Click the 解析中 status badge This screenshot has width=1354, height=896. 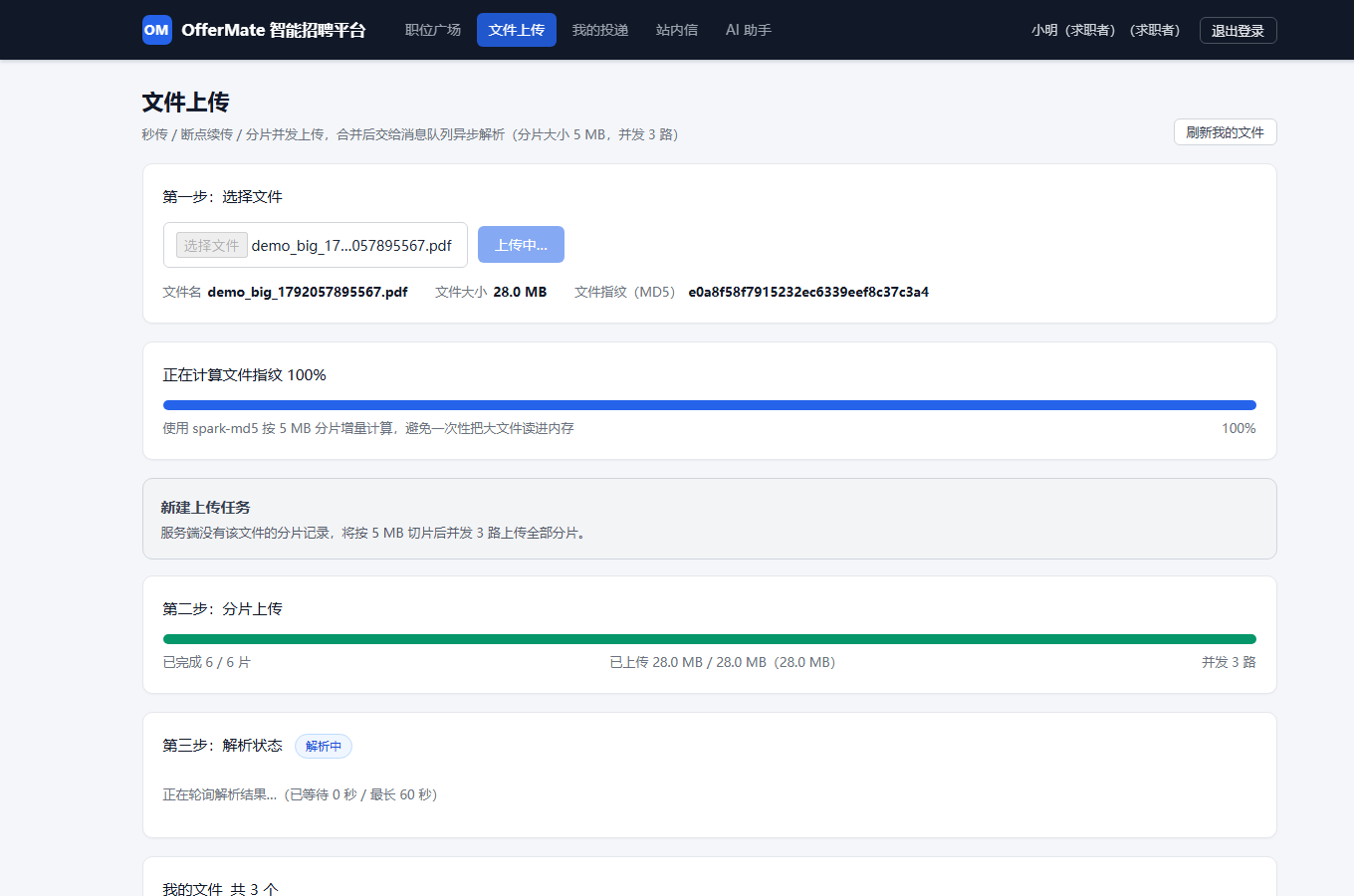tap(324, 746)
